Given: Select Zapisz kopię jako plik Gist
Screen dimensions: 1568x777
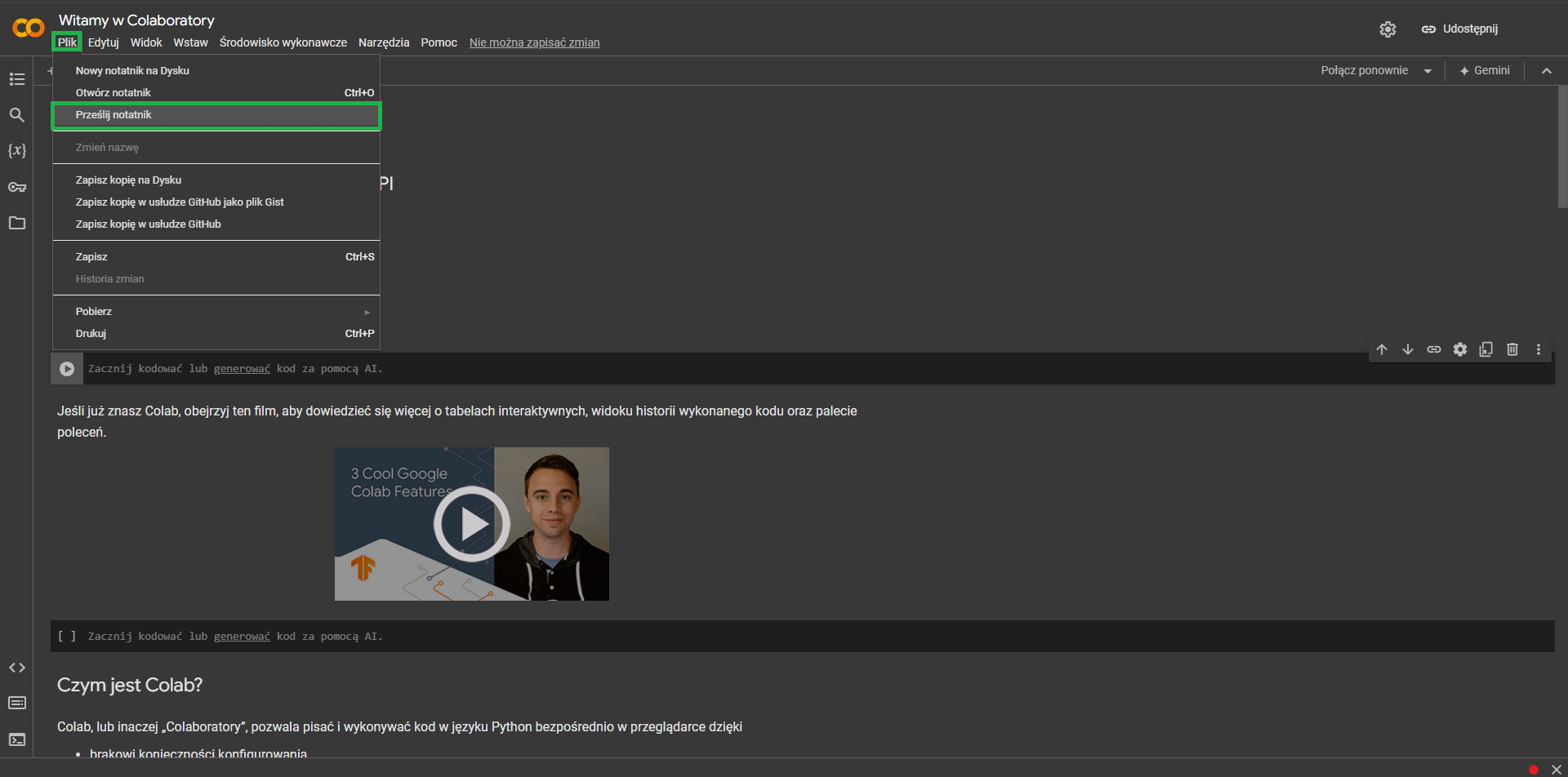Looking at the screenshot, I should tap(216, 202).
